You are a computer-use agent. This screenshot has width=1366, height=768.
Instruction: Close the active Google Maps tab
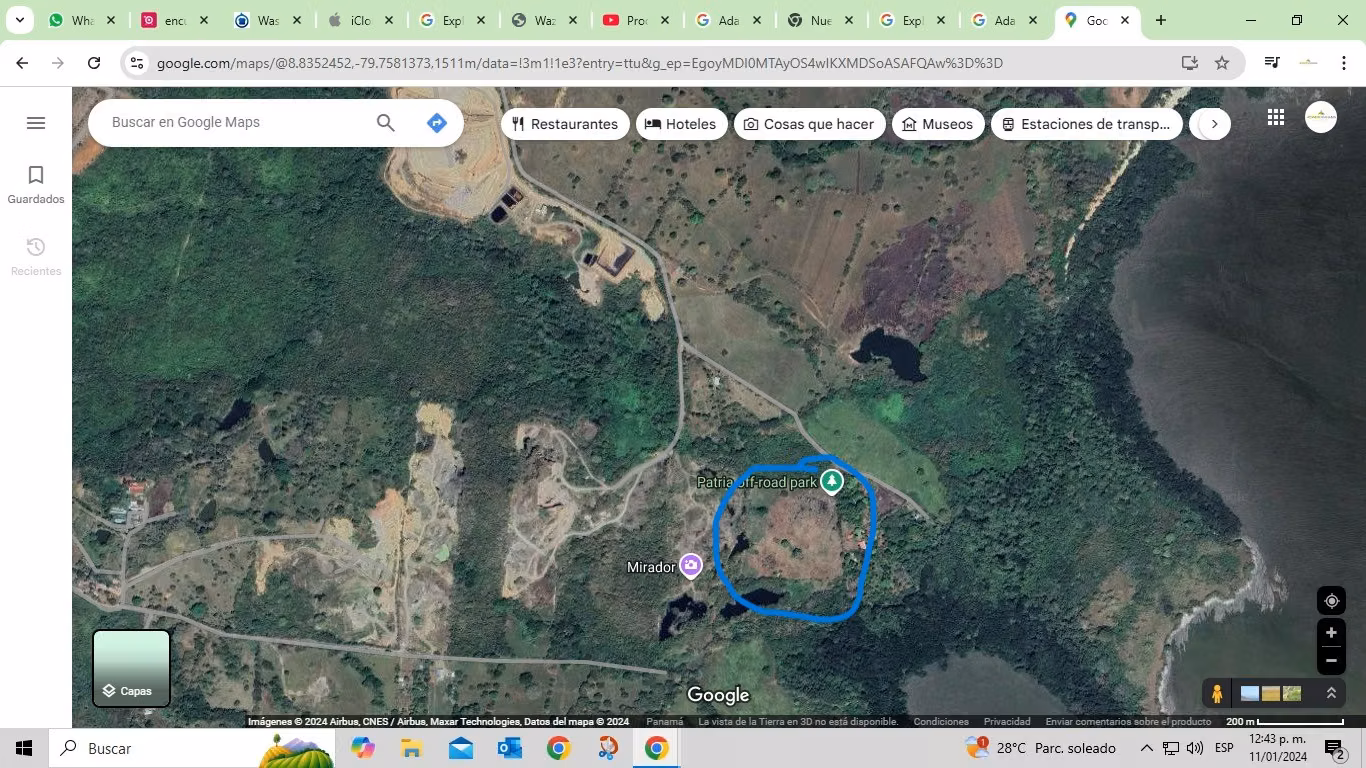click(1124, 20)
